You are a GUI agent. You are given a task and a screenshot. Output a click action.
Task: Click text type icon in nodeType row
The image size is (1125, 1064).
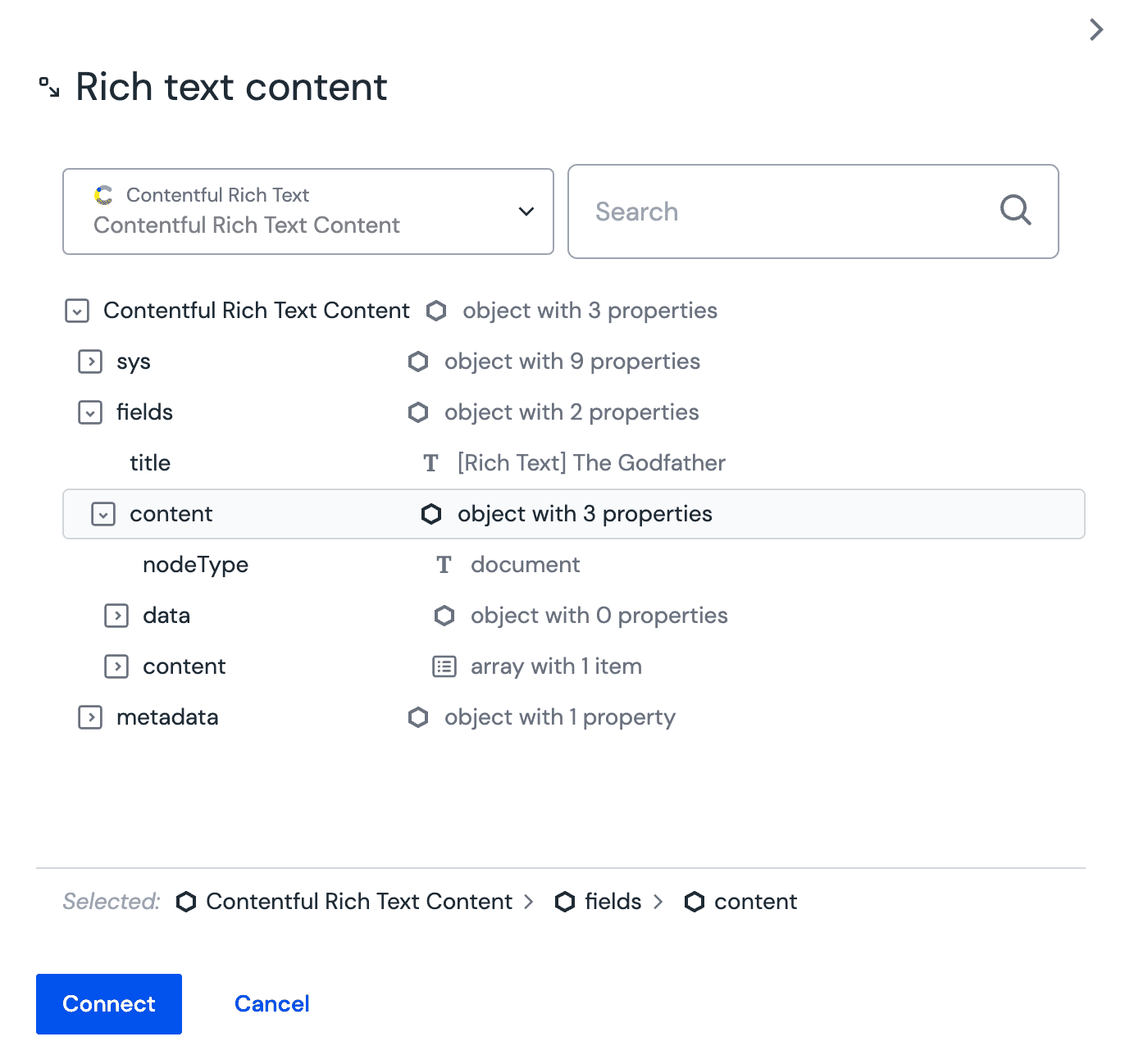(x=444, y=565)
